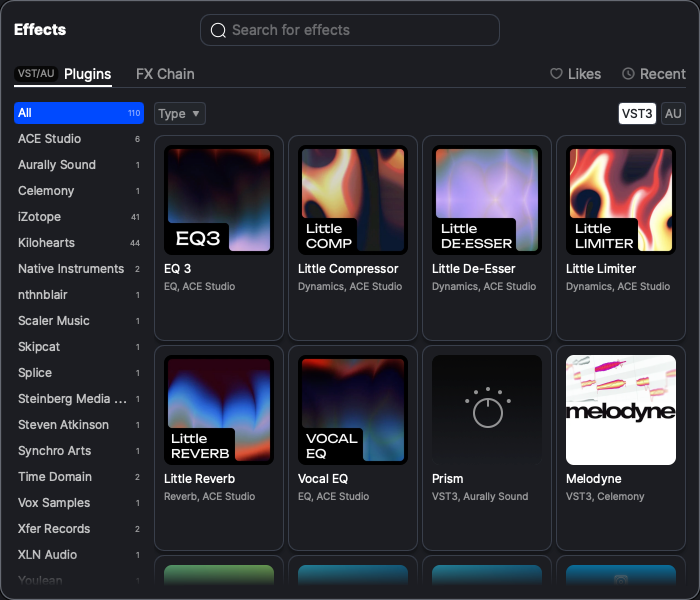Filter by Splice vendor
The height and width of the screenshot is (600, 700).
(x=79, y=373)
